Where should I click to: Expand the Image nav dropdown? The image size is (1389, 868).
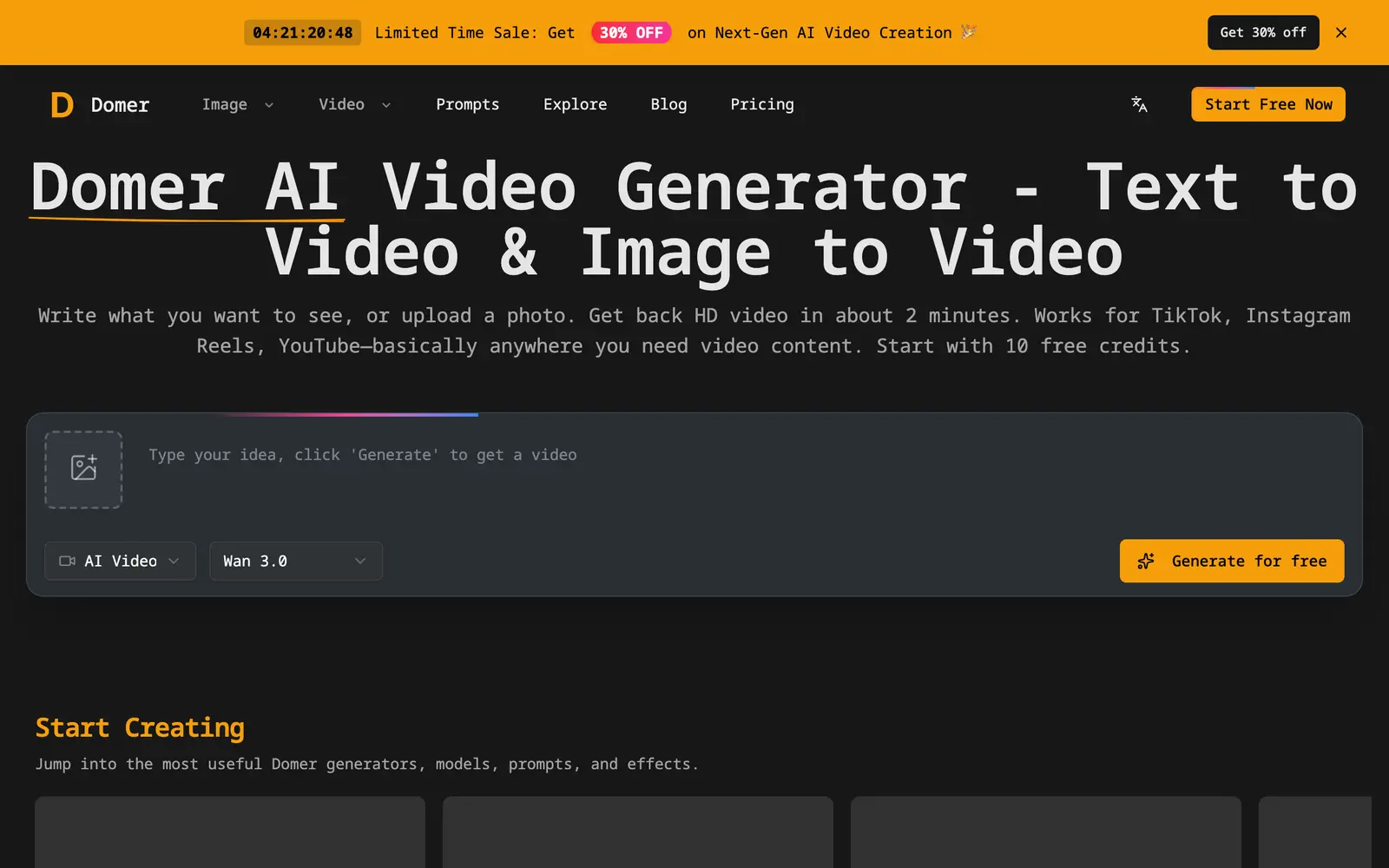tap(238, 104)
